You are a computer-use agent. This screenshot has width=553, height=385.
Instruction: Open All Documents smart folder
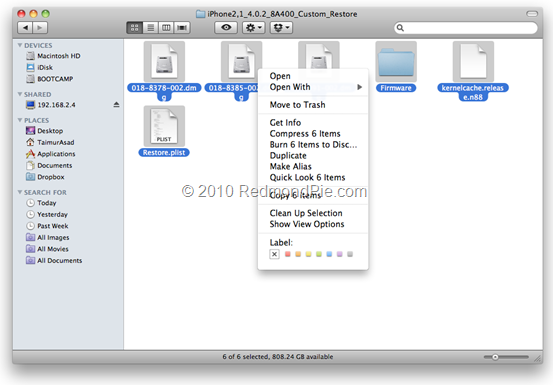click(54, 261)
